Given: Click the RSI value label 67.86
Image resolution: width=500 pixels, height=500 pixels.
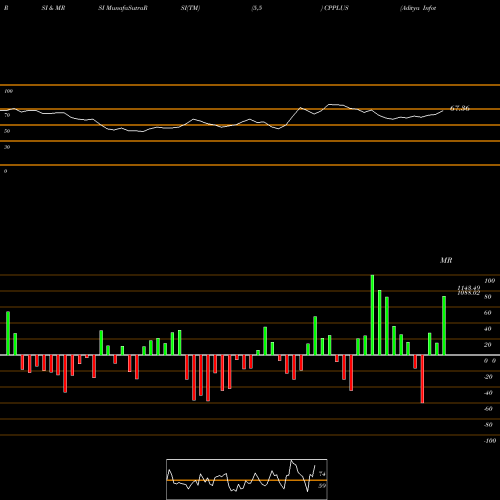Looking at the screenshot, I should pos(460,108).
